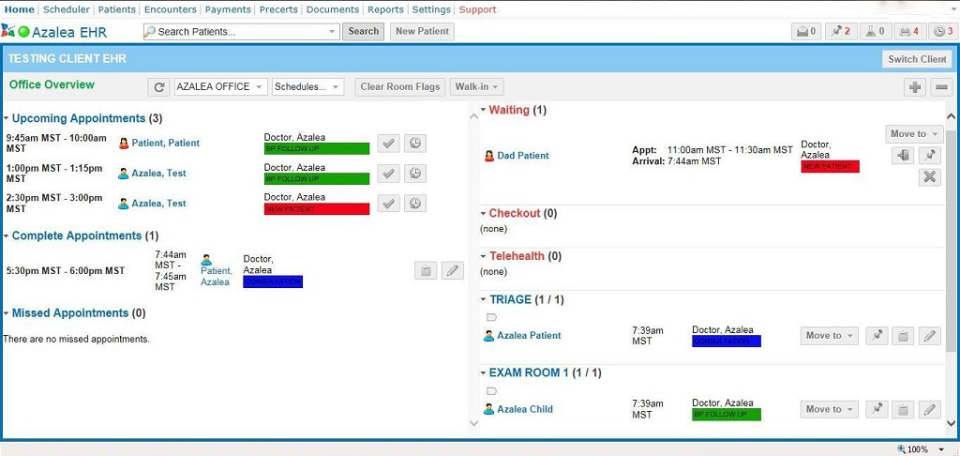The width and height of the screenshot is (960, 456).
Task: Open the Settings menu
Action: point(431,9)
